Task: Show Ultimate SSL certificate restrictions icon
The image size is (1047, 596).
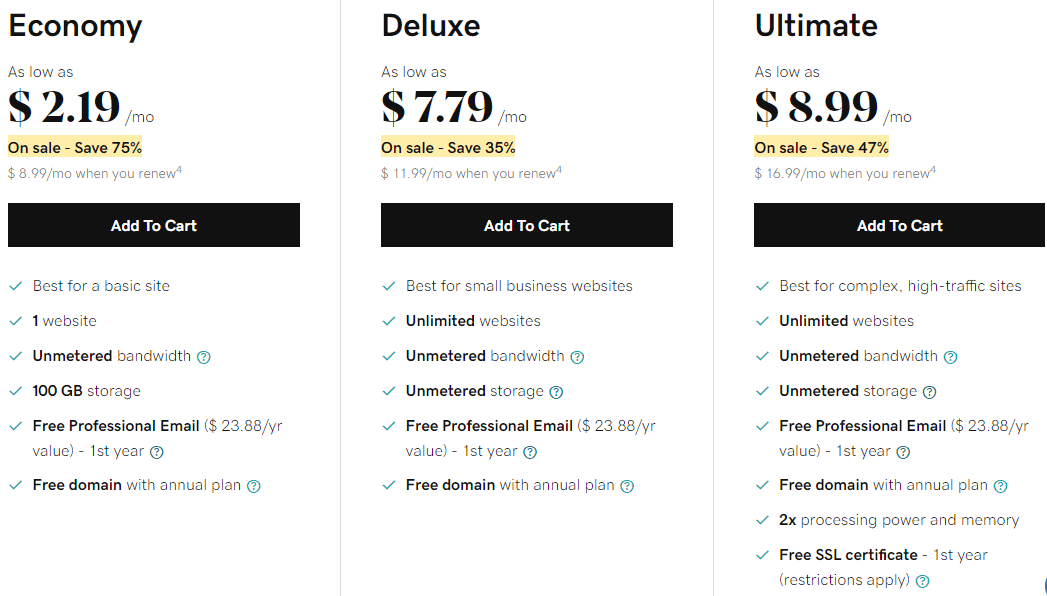Action: pyautogui.click(x=923, y=581)
